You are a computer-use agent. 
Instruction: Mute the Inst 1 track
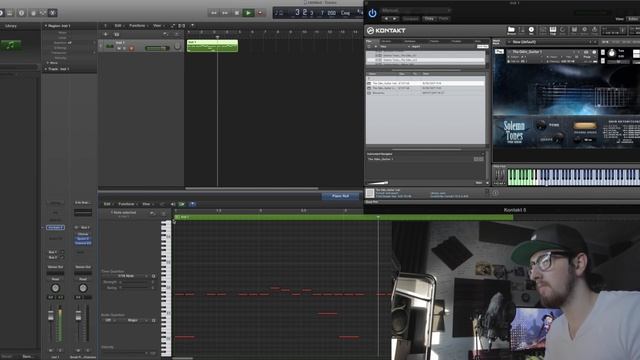pos(119,48)
